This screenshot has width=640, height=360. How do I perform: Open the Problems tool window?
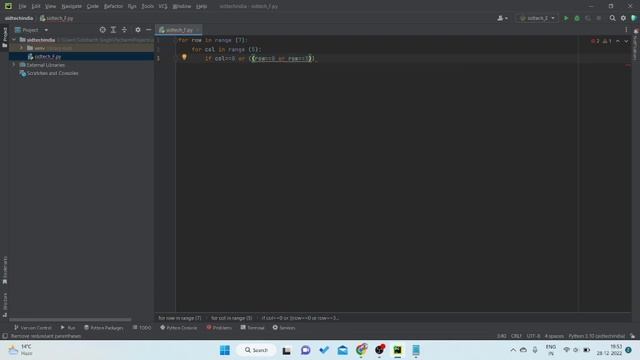219,327
